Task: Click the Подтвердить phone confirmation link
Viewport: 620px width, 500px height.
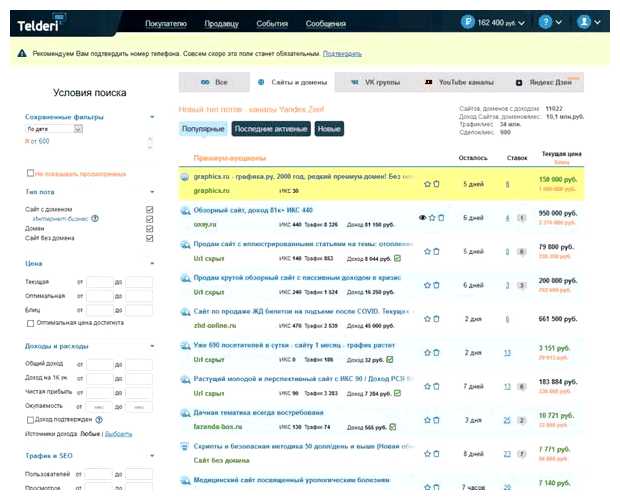Action: [341, 54]
